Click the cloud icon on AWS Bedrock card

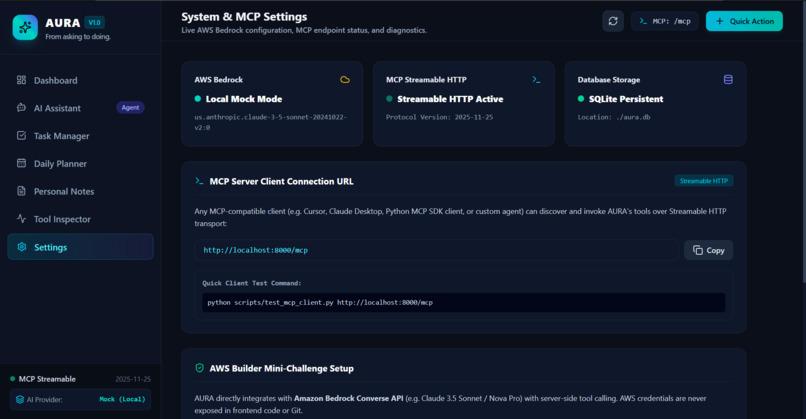pyautogui.click(x=345, y=80)
